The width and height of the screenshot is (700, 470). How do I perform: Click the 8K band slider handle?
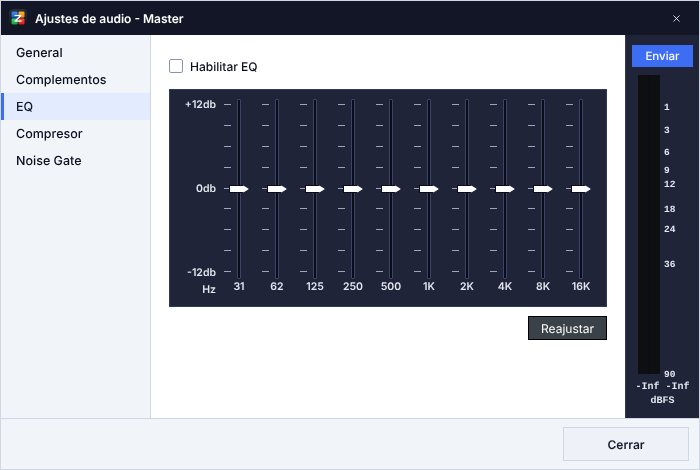pos(543,189)
